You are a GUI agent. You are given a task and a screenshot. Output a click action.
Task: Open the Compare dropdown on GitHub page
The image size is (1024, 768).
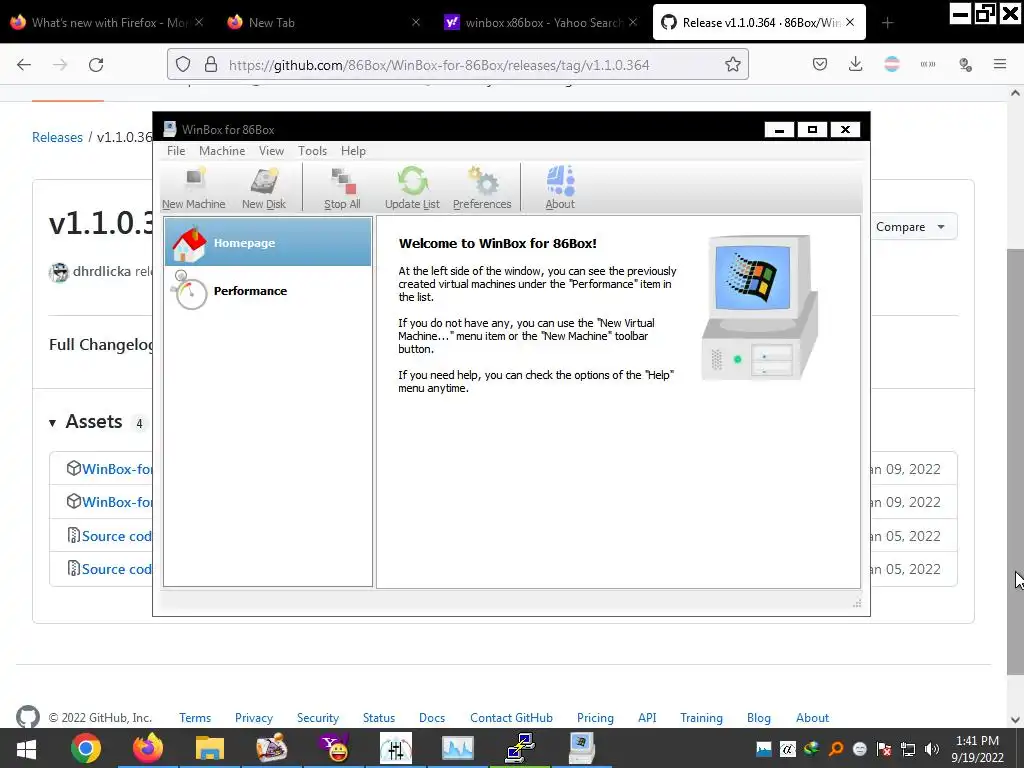(910, 227)
